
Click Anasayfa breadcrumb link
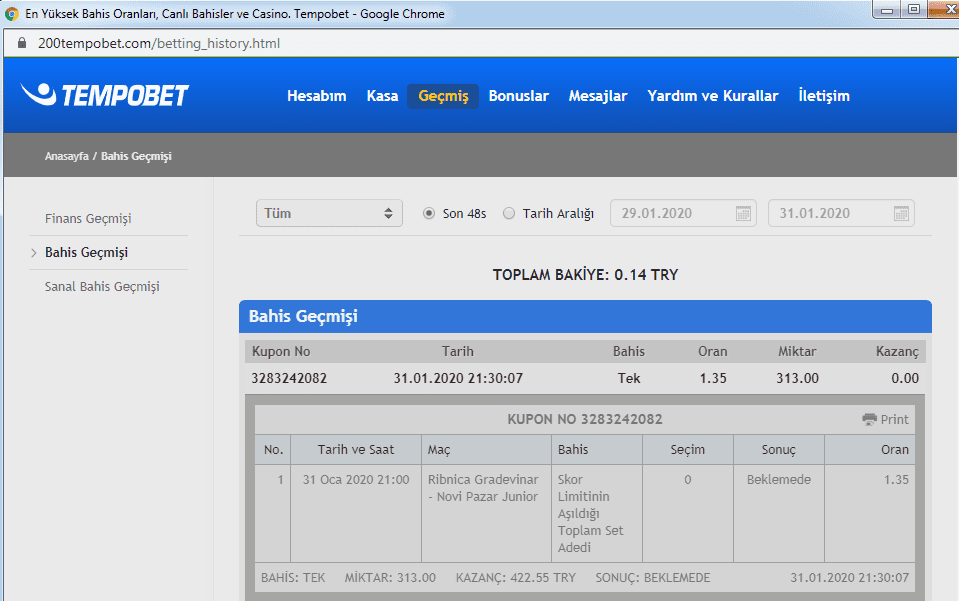click(x=67, y=156)
